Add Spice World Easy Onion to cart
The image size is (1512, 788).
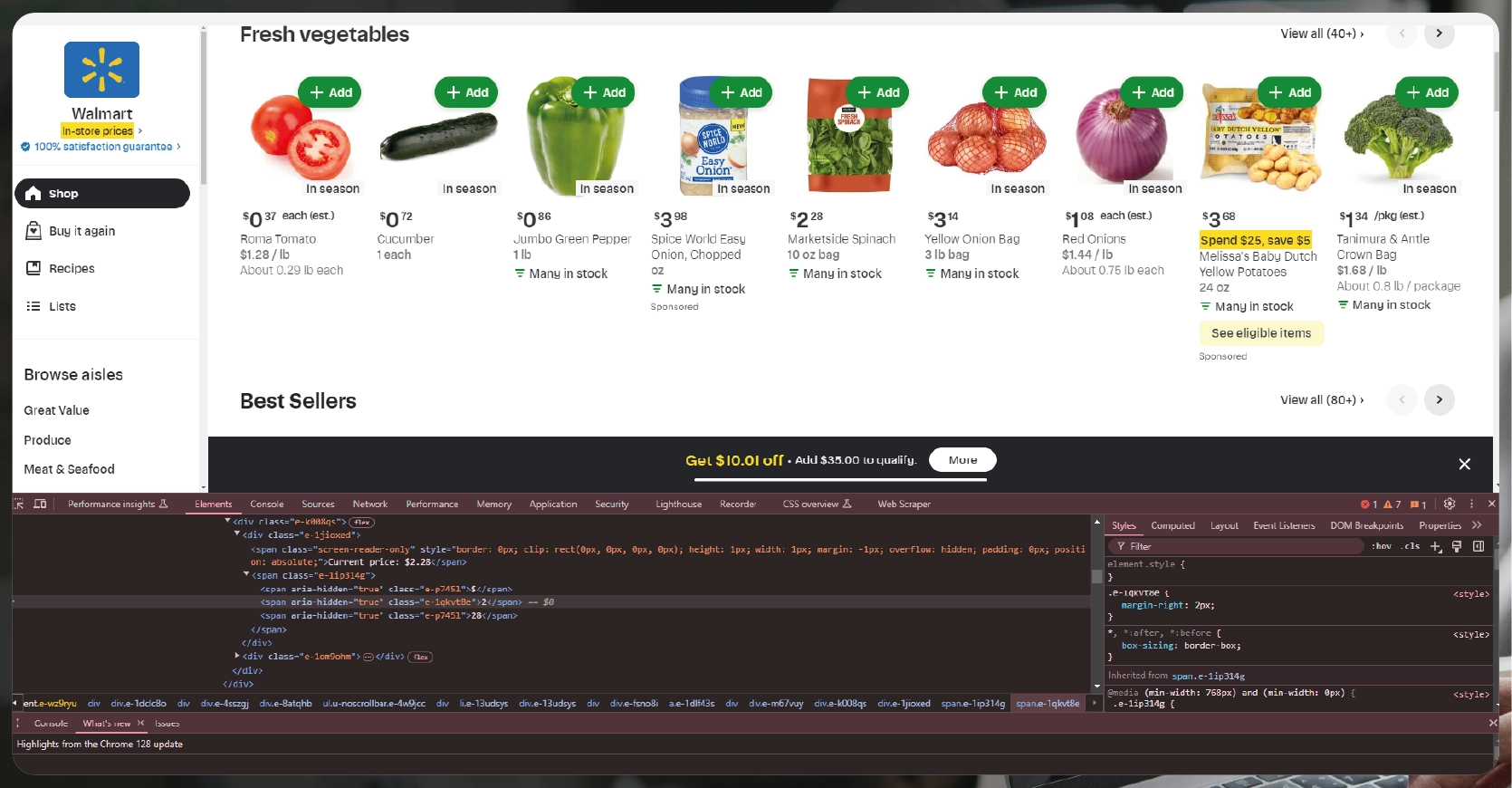pos(741,92)
